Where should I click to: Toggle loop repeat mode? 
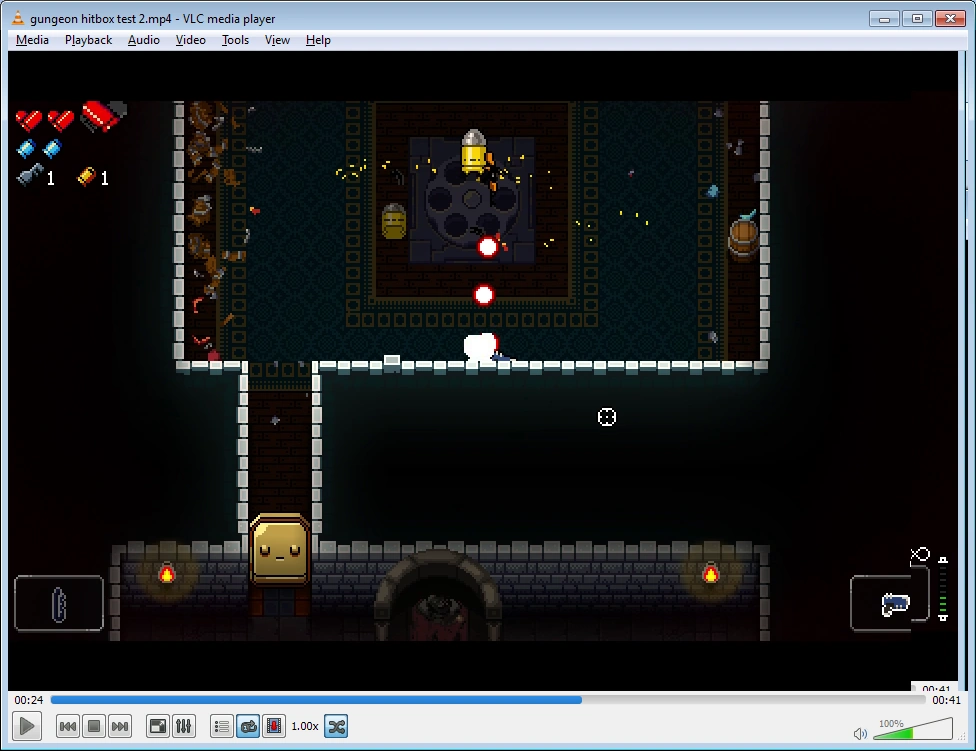(248, 726)
